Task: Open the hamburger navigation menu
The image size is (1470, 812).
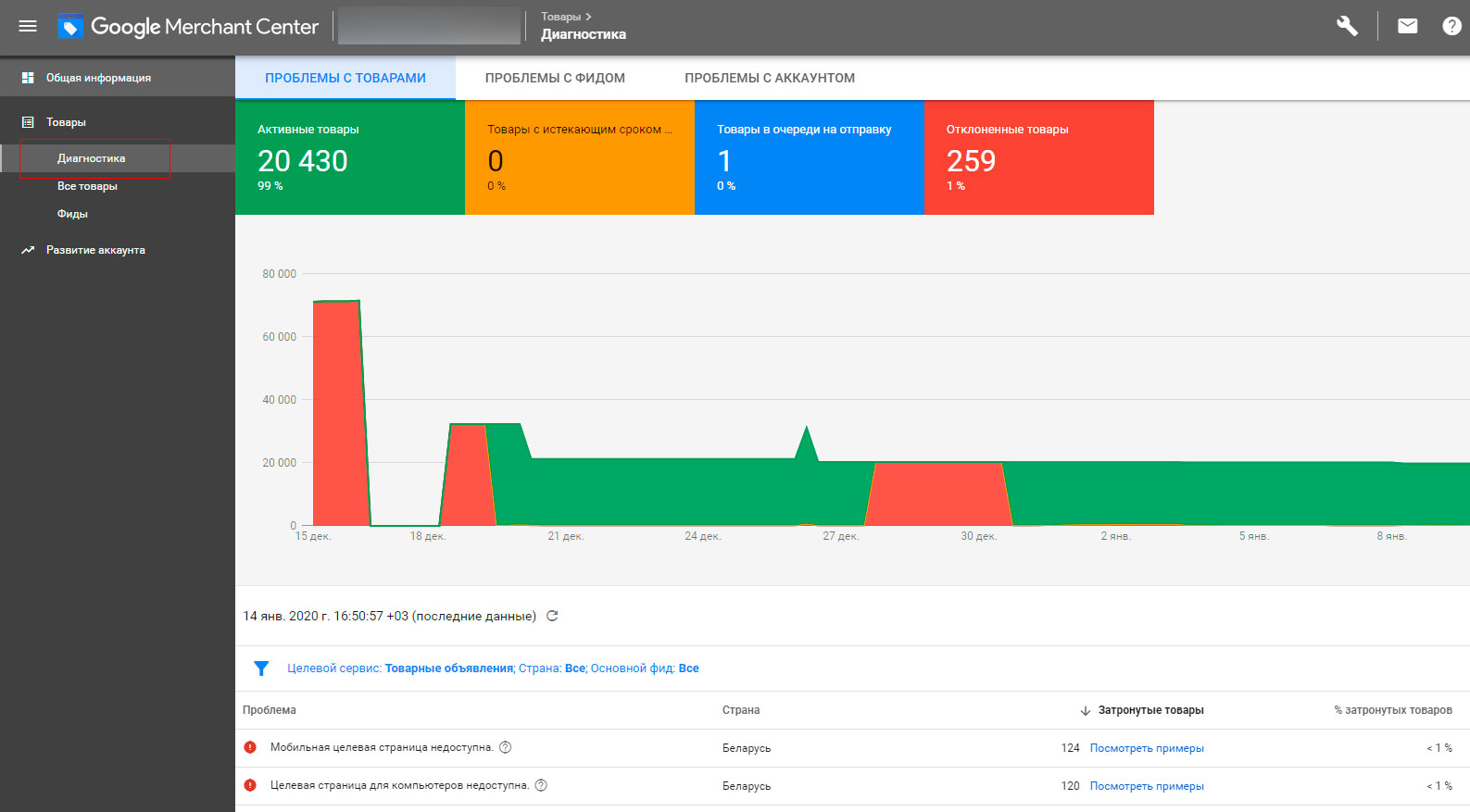Action: tap(28, 26)
